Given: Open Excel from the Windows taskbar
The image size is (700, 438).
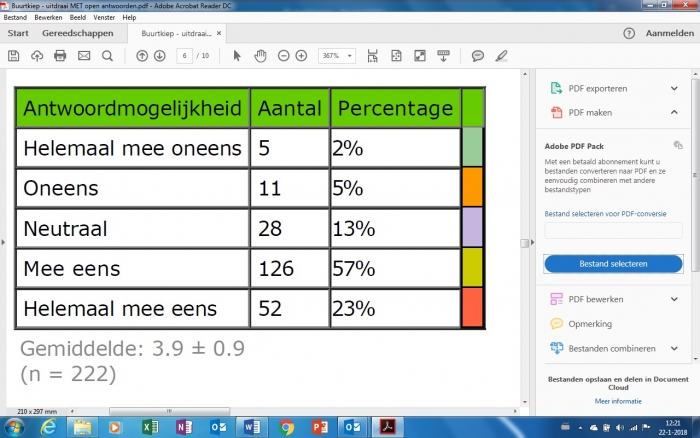Looking at the screenshot, I should tap(150, 427).
